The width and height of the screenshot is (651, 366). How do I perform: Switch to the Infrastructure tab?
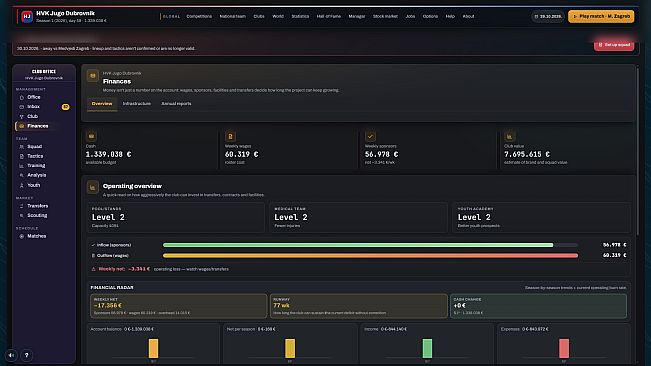137,104
